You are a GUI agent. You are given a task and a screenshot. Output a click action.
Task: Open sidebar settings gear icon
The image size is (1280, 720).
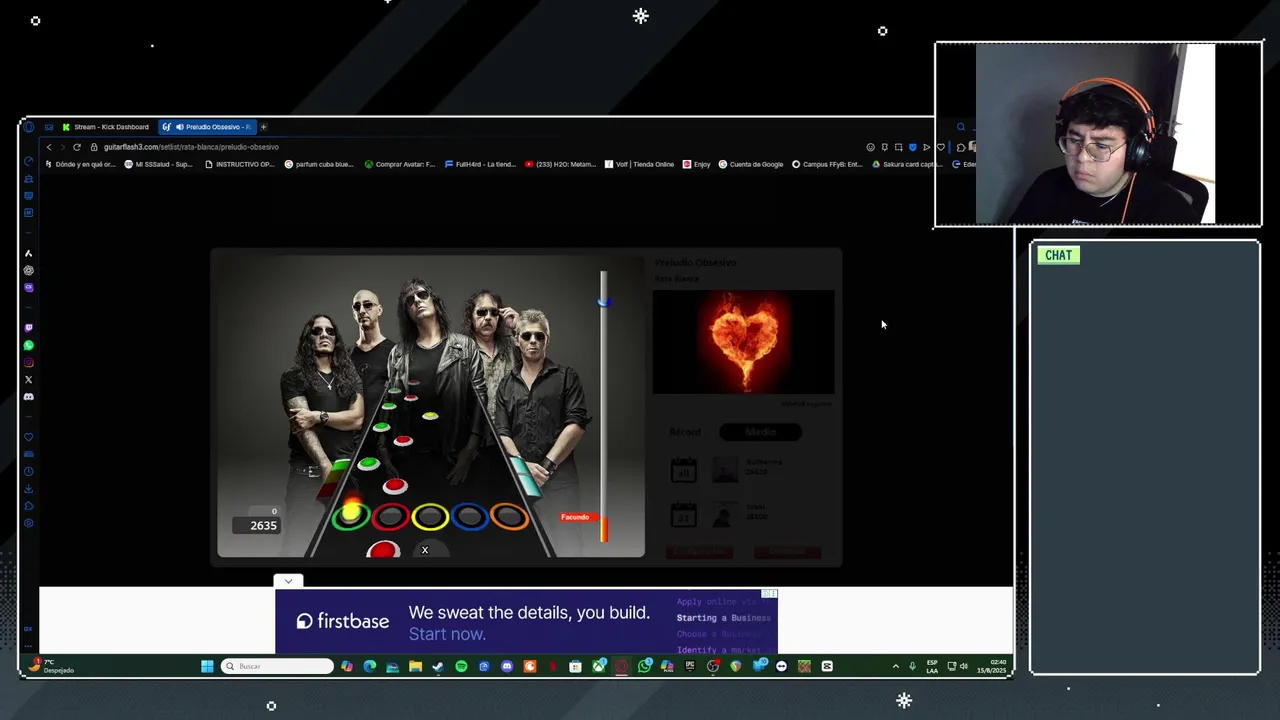28,523
